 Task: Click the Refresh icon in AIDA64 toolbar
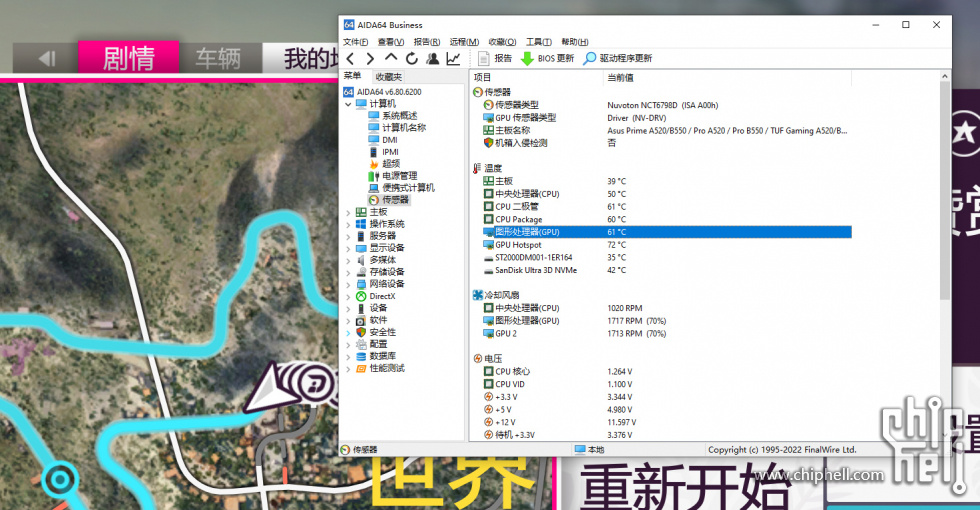(411, 59)
